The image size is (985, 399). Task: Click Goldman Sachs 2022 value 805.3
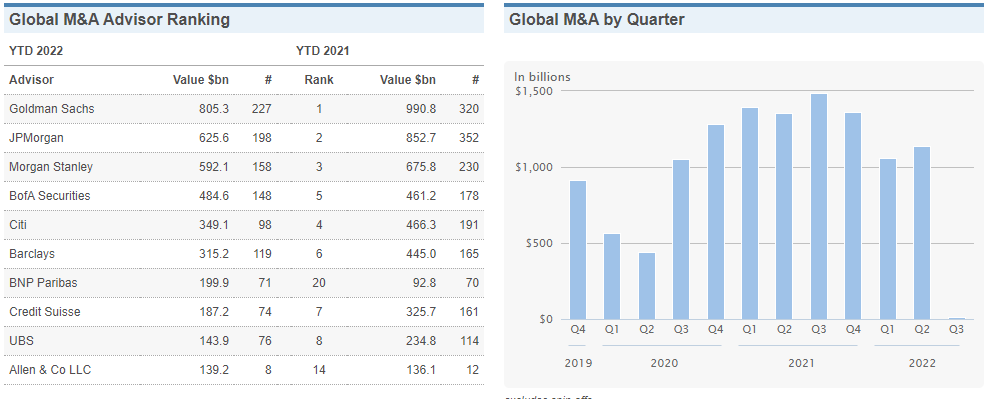click(214, 109)
